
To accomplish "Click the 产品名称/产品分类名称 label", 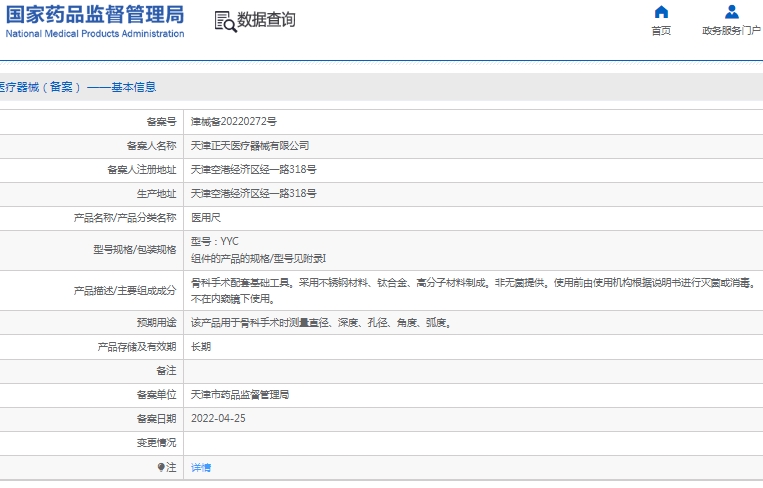I will [x=125, y=217].
